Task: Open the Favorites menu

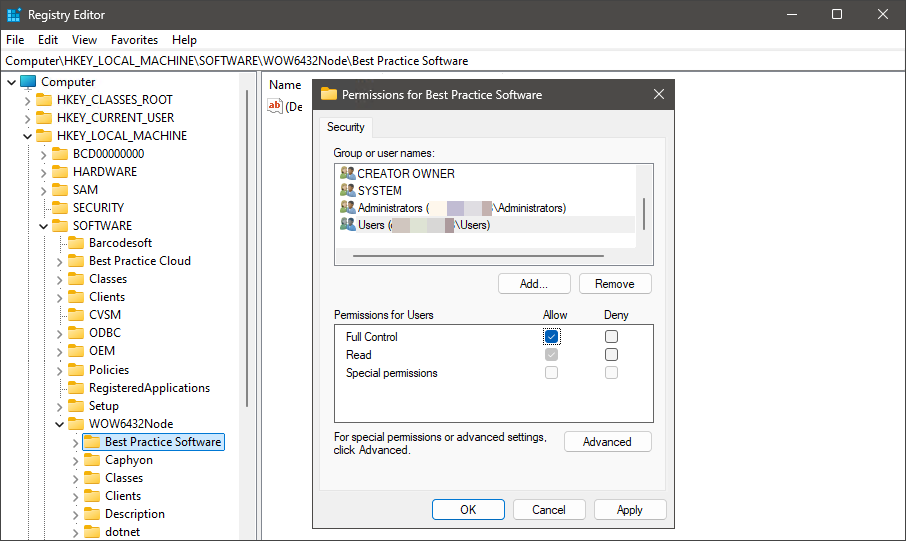Action: tap(135, 40)
